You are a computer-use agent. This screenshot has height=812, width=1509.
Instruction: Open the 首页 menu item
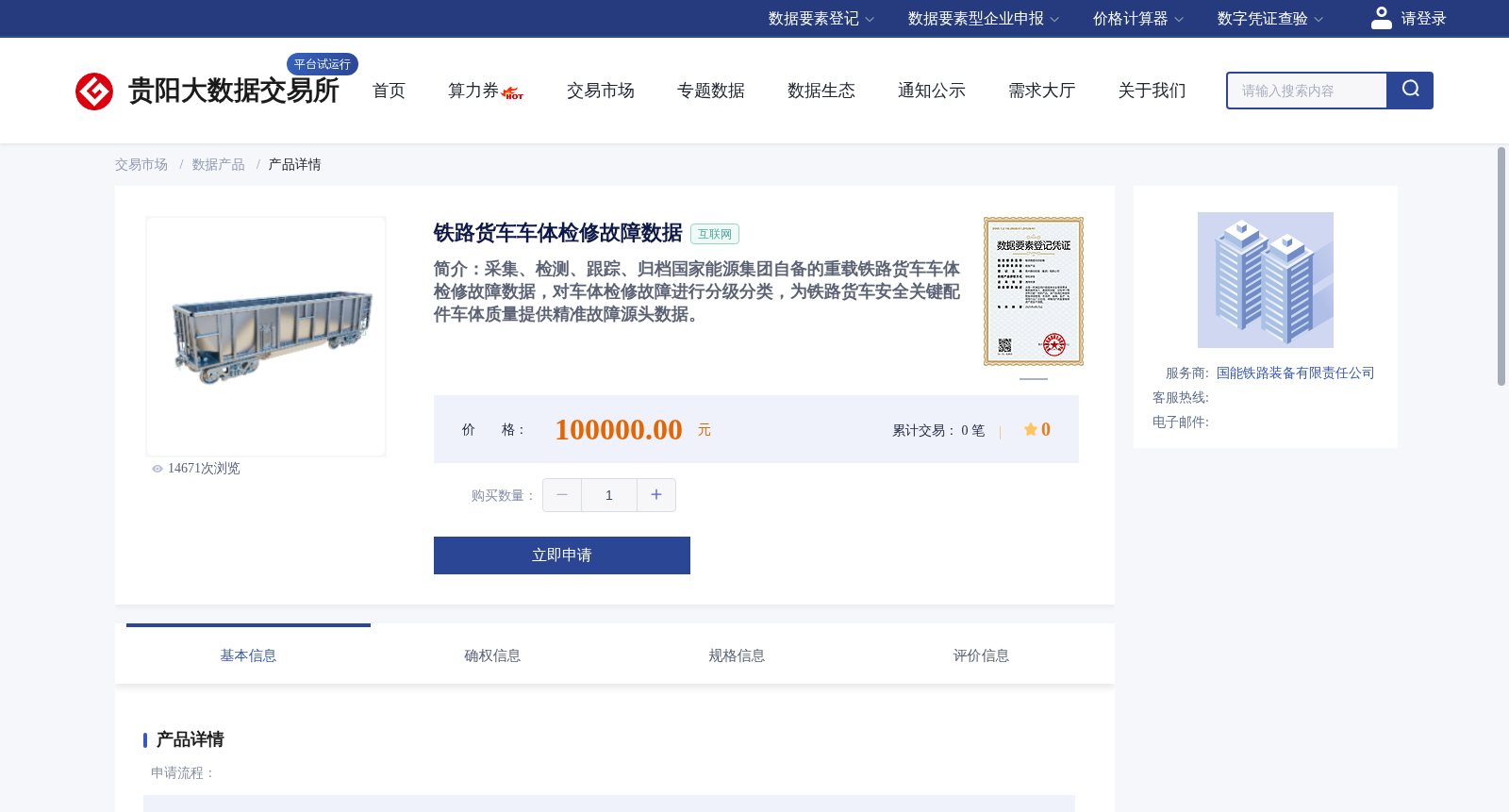point(389,91)
